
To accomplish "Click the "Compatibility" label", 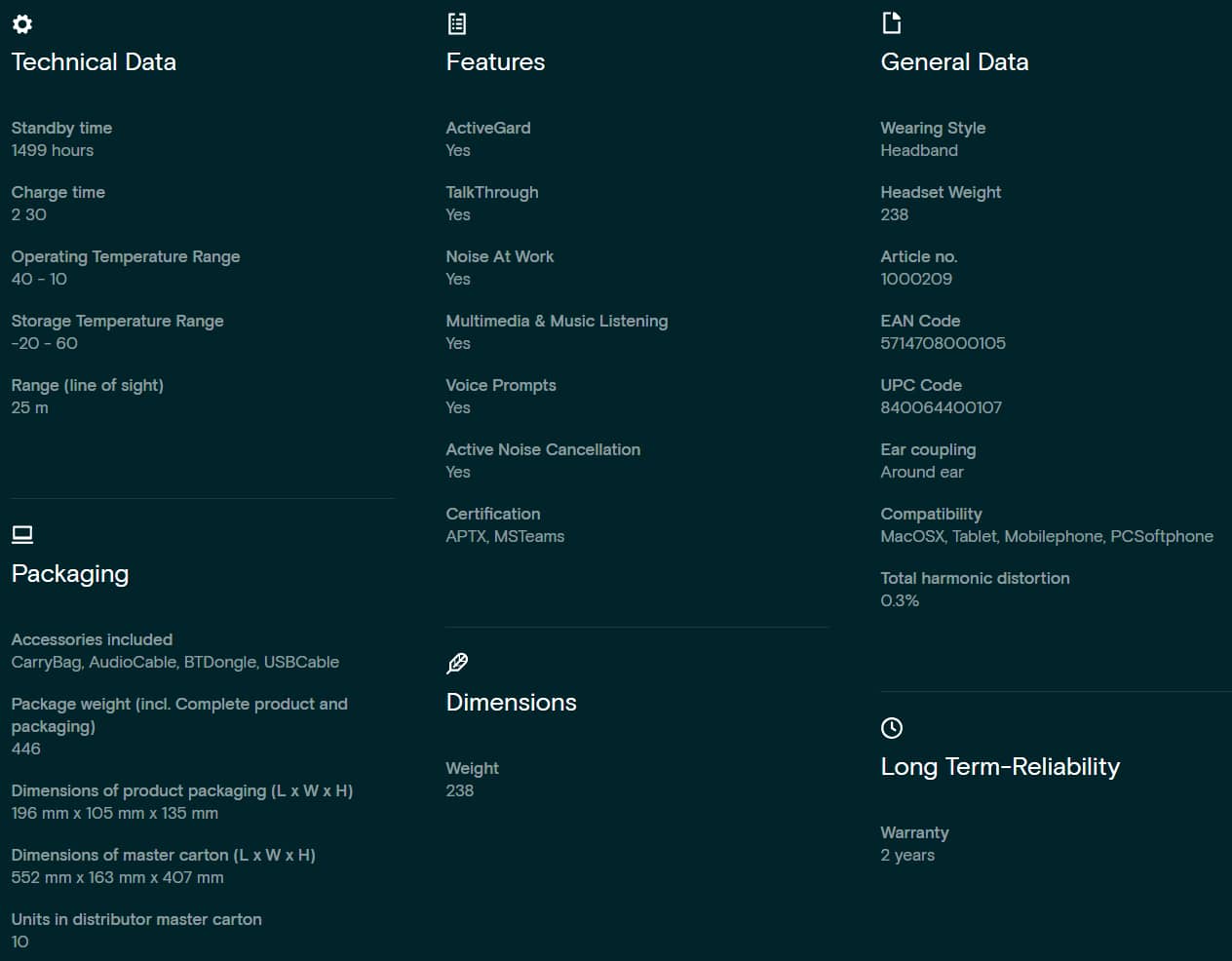I will pos(931,514).
